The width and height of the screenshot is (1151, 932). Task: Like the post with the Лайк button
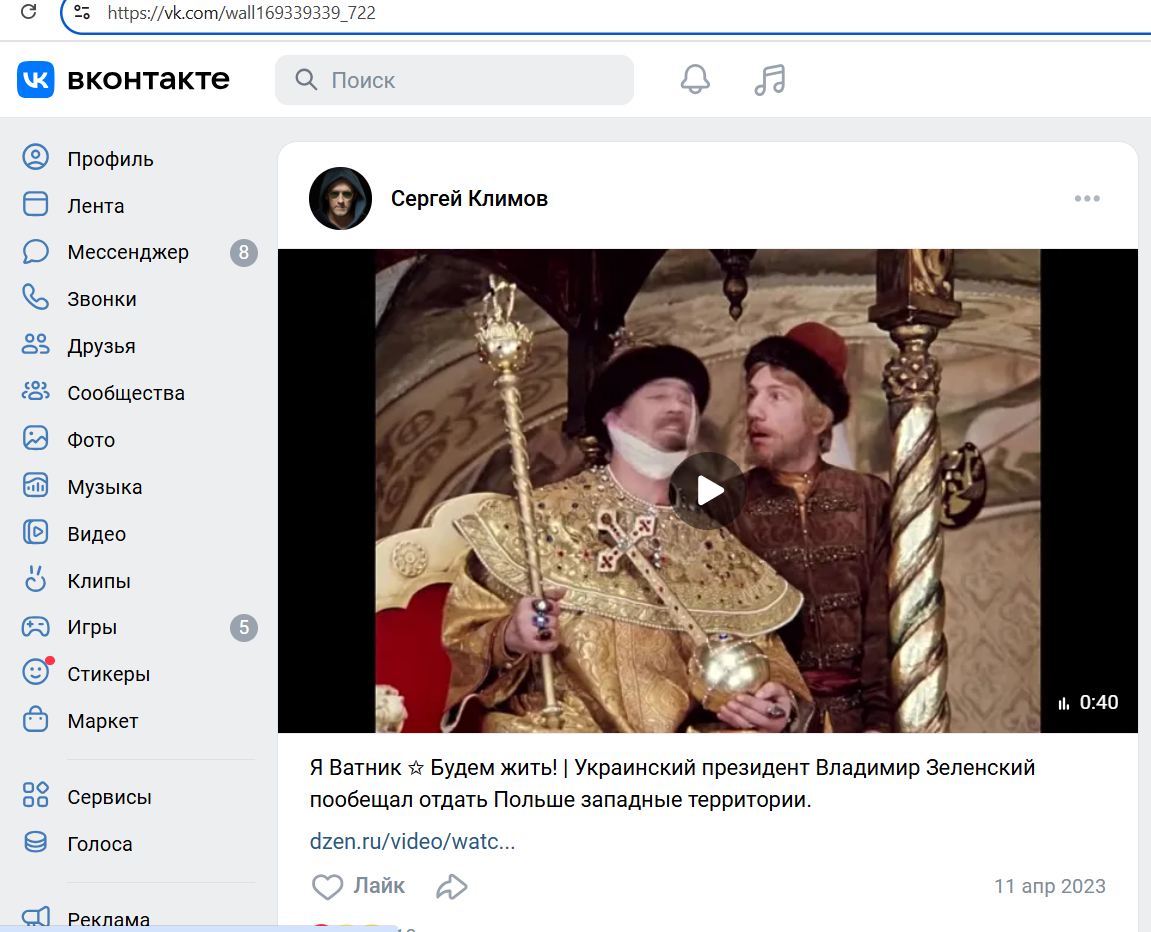359,886
